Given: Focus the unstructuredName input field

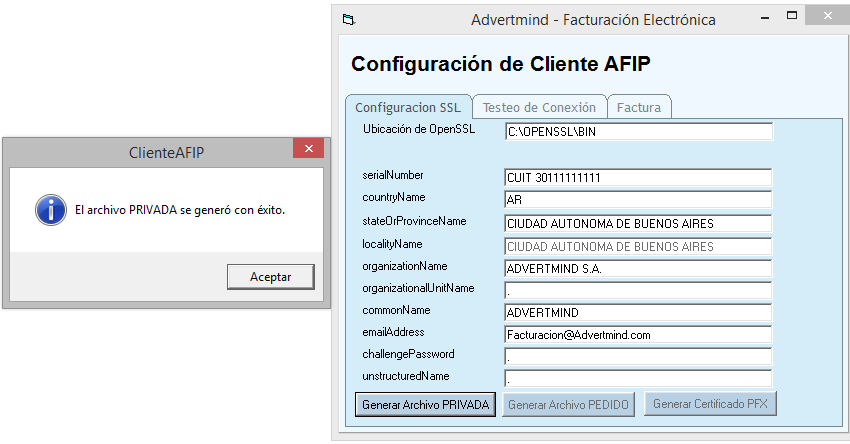Looking at the screenshot, I should [x=638, y=378].
